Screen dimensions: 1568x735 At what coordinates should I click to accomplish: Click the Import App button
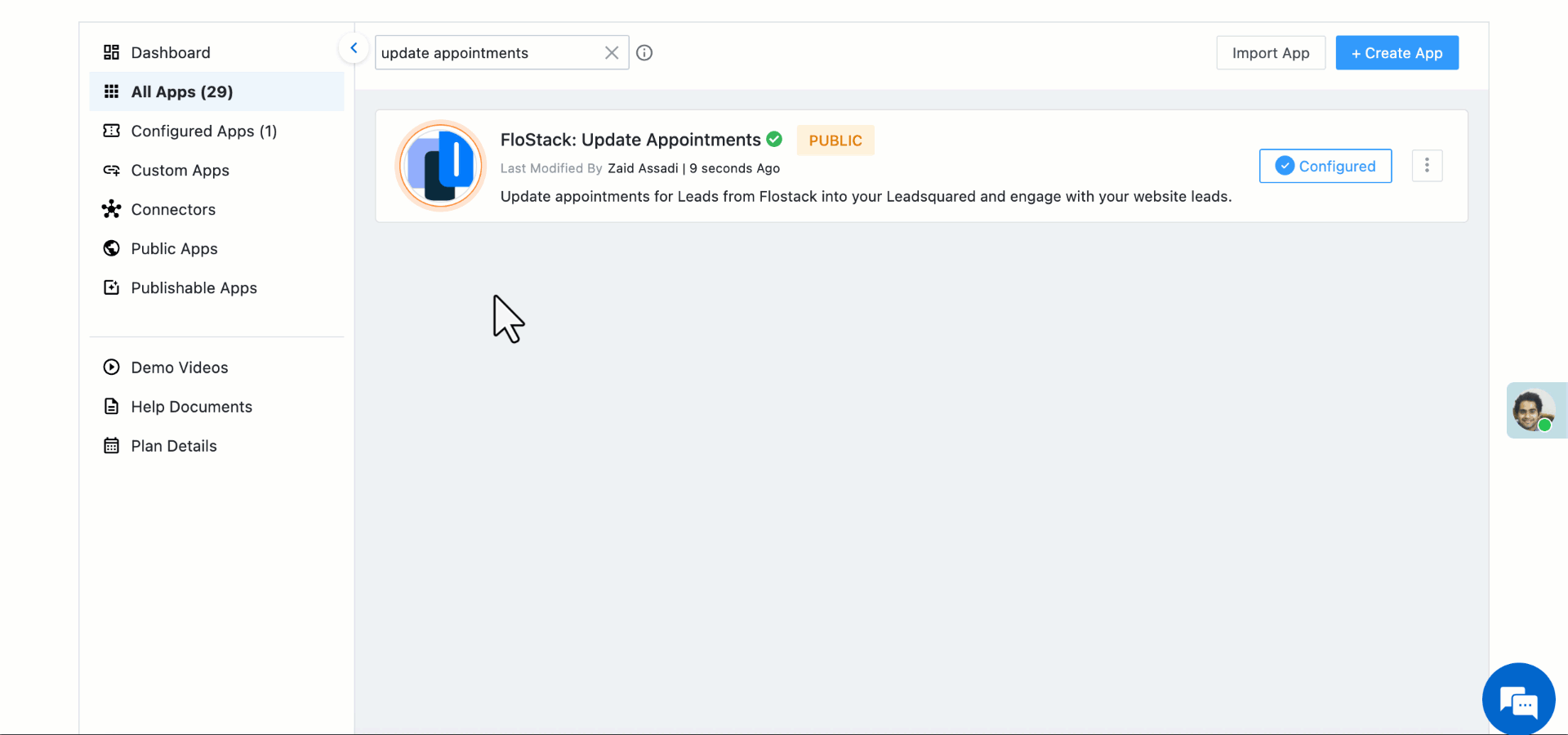(x=1271, y=52)
